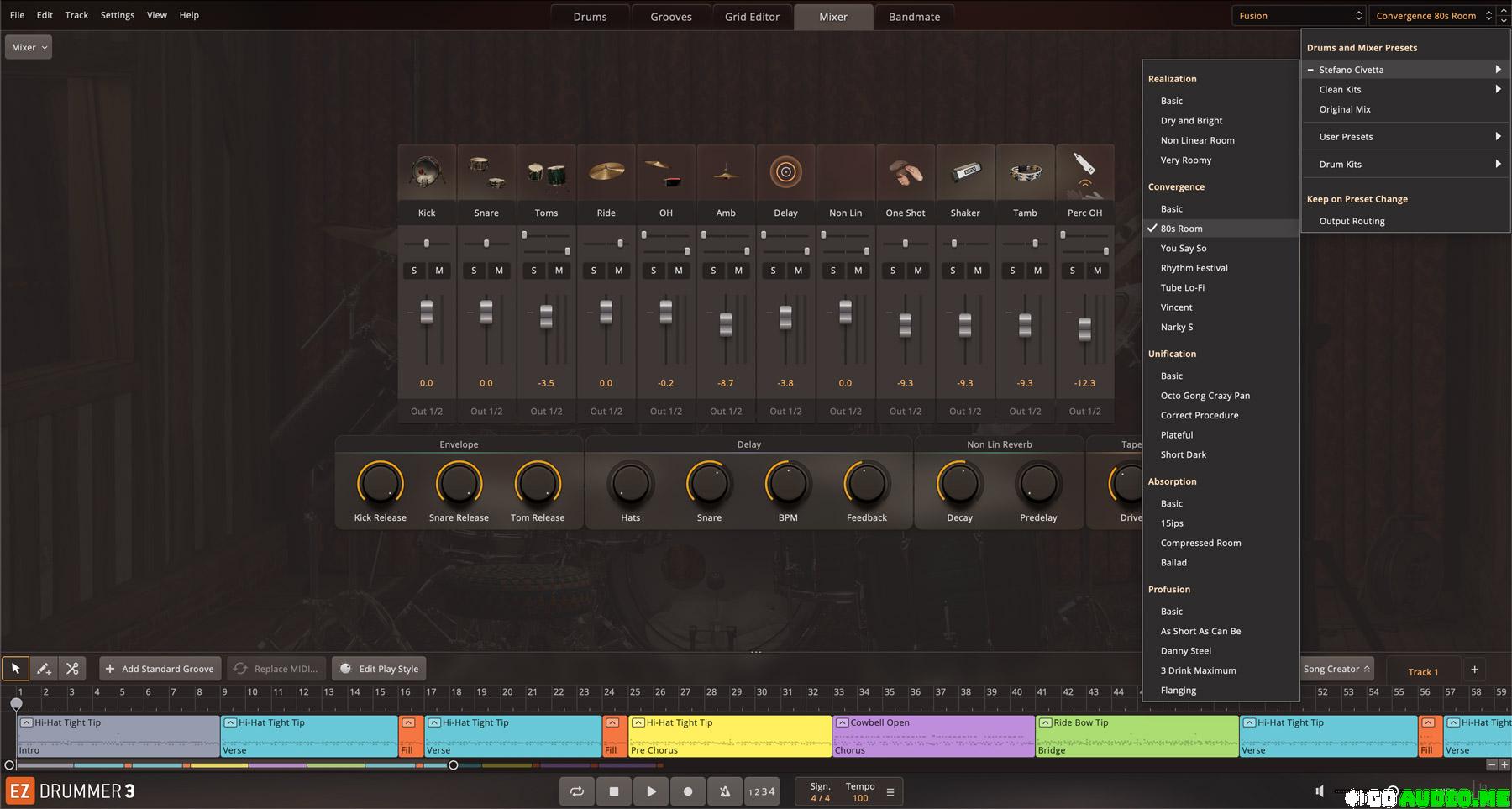Screen dimensions: 1512x809
Task: Solo the Snare channel
Action: click(x=474, y=271)
